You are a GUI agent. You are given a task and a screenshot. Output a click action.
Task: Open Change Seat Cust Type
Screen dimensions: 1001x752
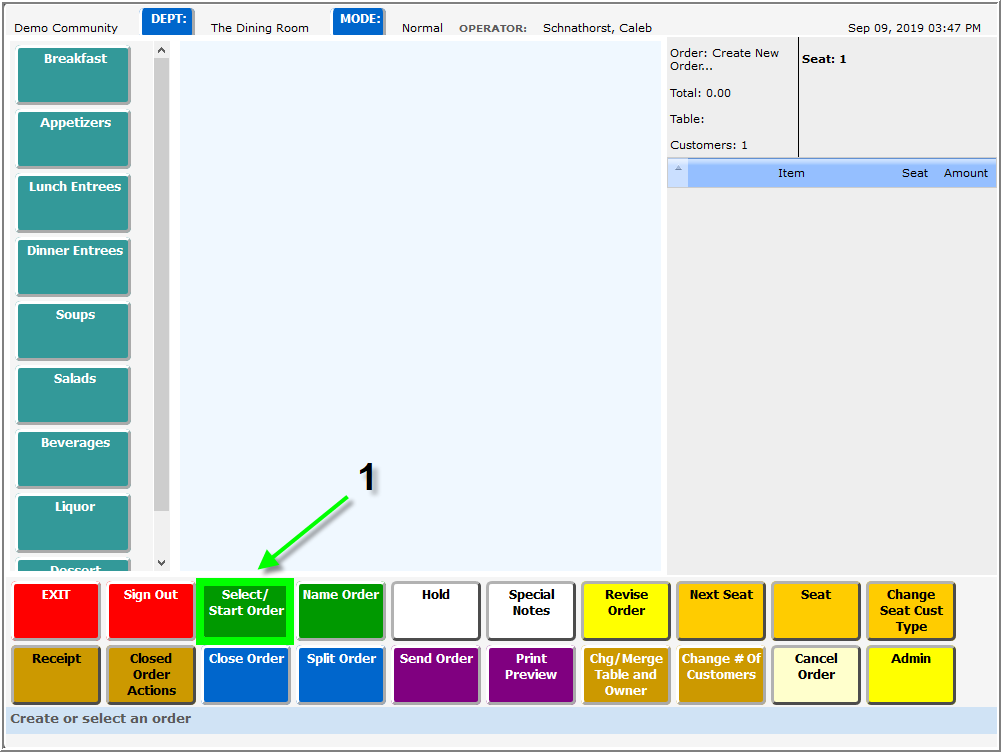click(910, 610)
